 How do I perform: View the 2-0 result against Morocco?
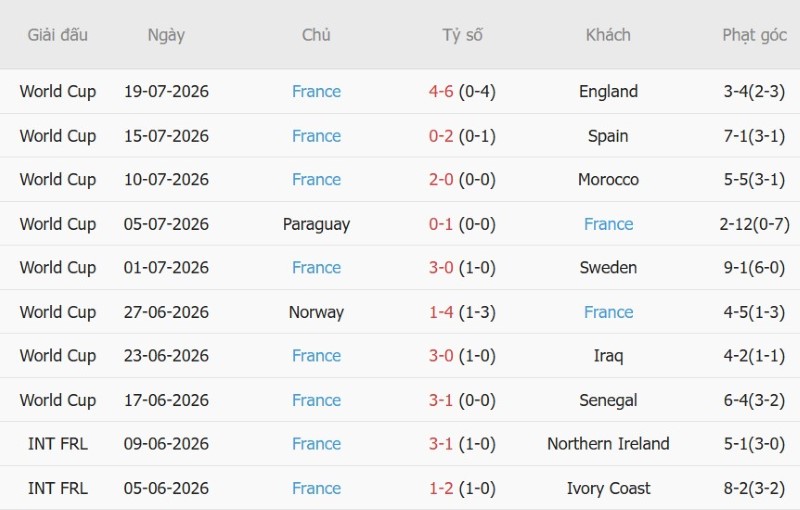point(441,180)
